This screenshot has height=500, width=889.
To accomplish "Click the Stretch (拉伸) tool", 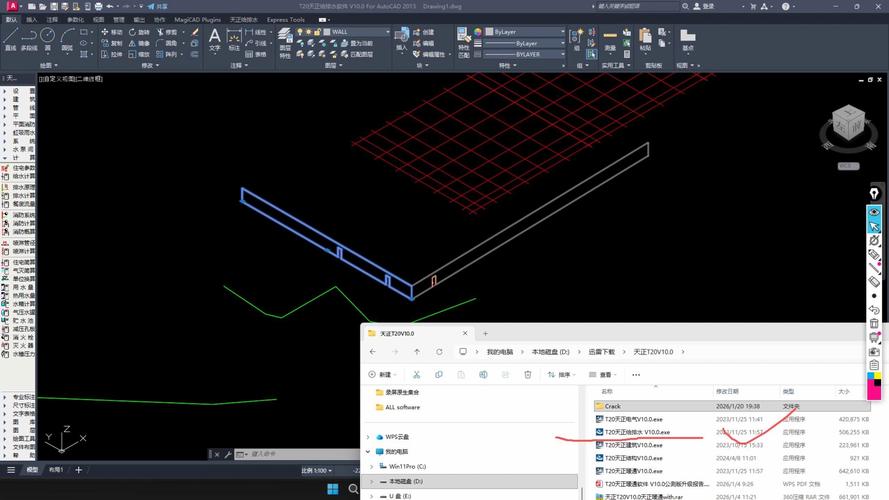I will click(x=111, y=54).
